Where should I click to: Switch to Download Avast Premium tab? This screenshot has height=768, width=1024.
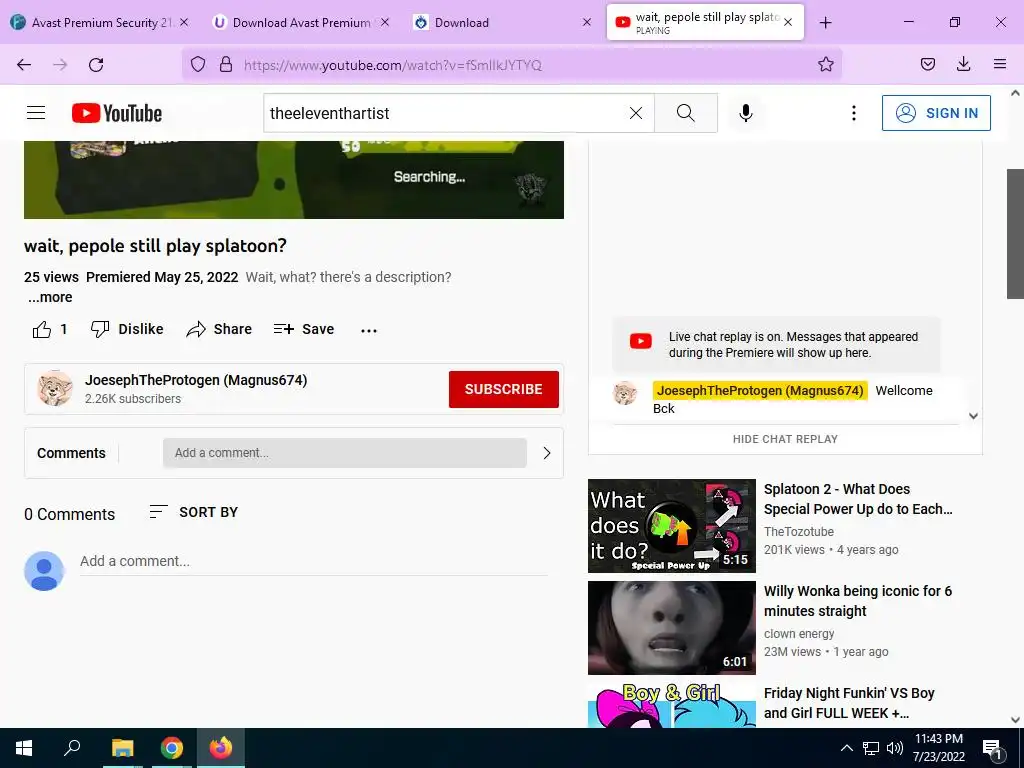click(x=300, y=23)
